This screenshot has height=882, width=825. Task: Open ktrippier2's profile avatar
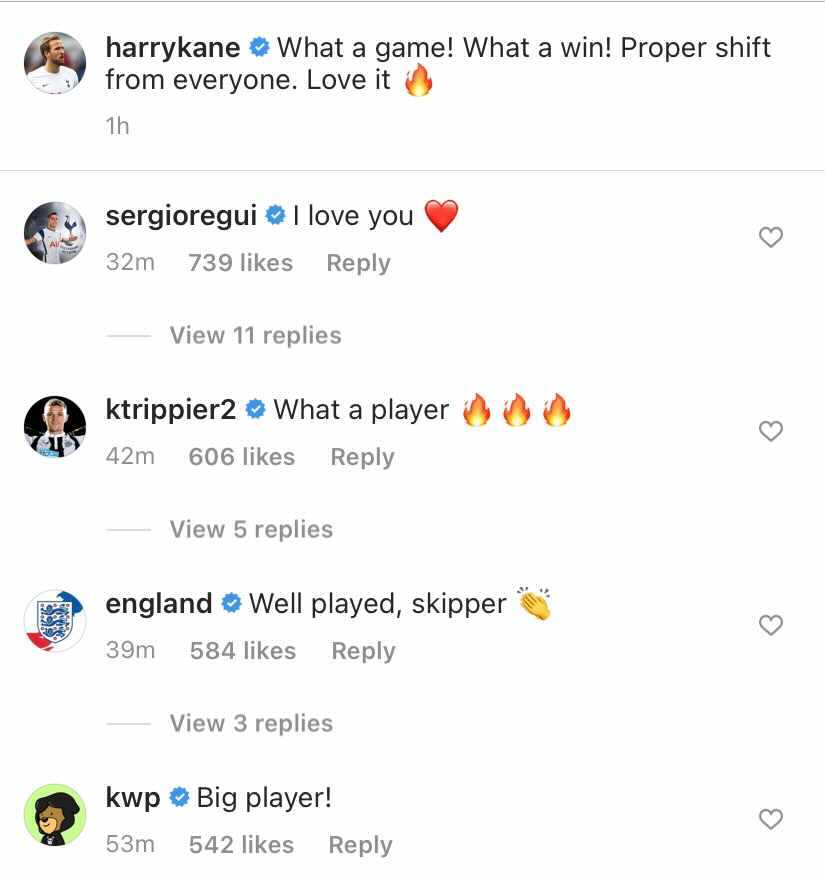[55, 432]
